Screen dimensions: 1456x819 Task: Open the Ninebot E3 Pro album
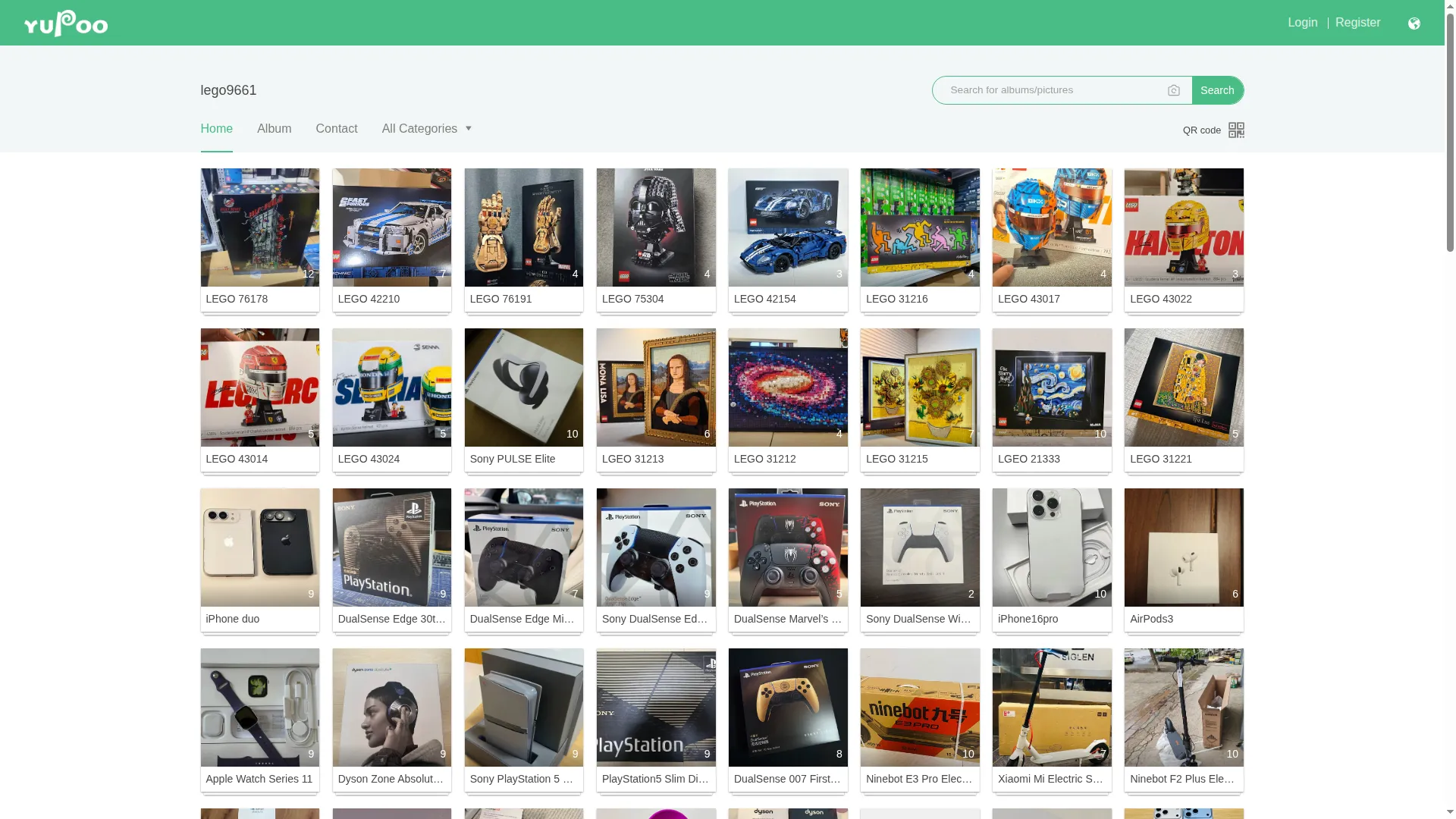click(920, 708)
